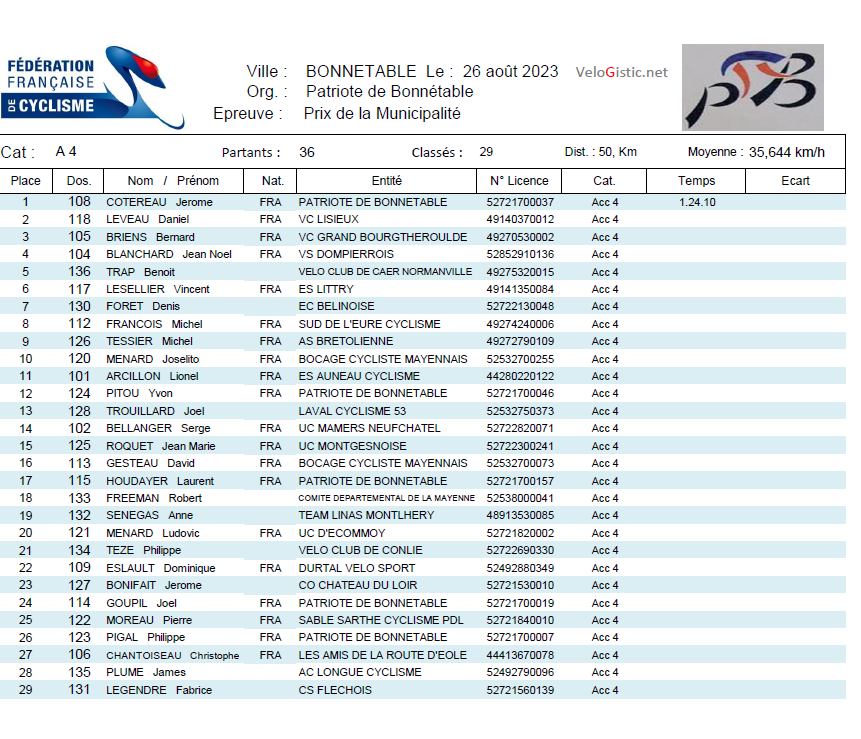Select rider FRANCOIS Michel

click(x=154, y=324)
